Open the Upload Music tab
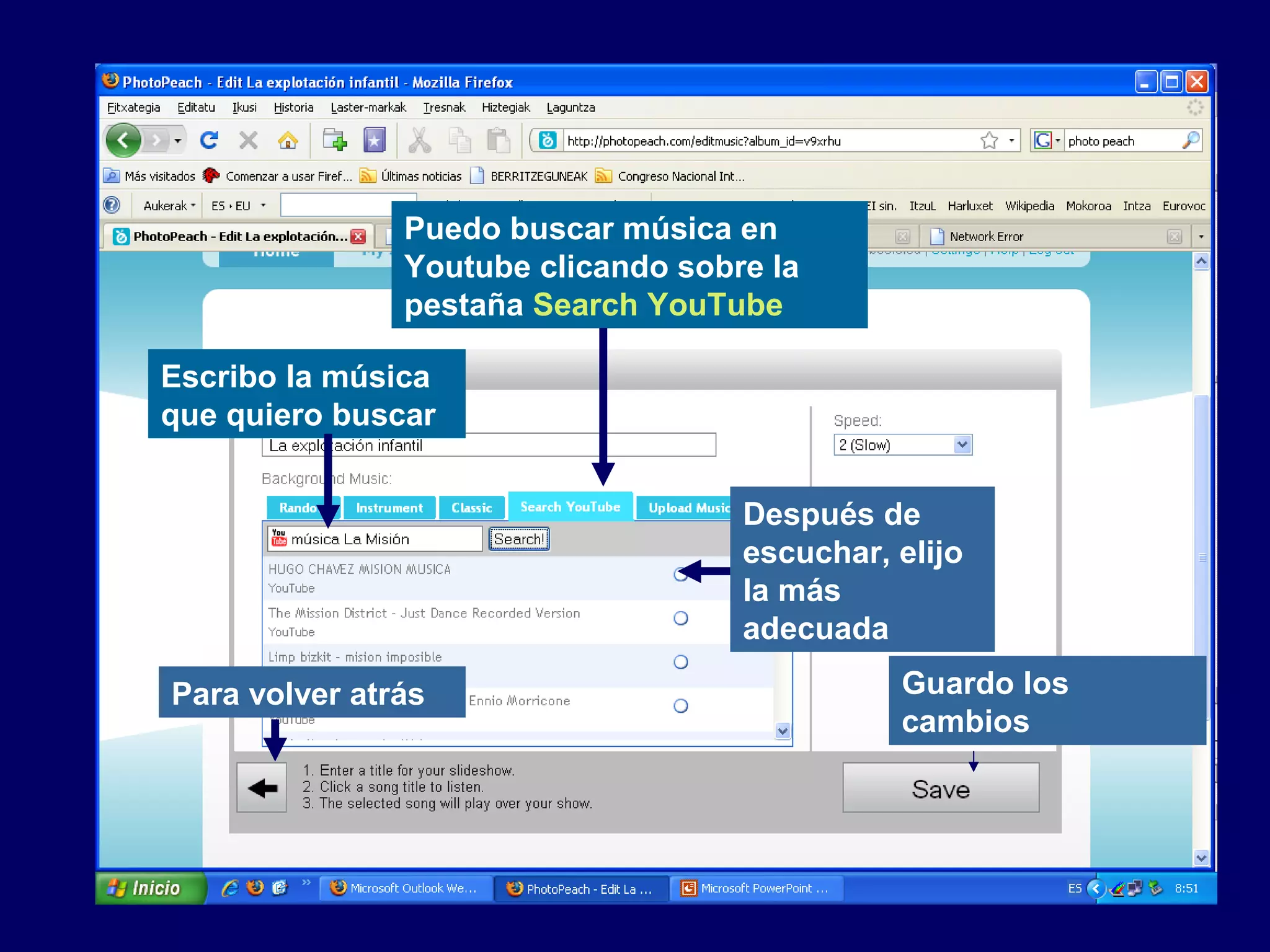The width and height of the screenshot is (1270, 952). tap(683, 508)
